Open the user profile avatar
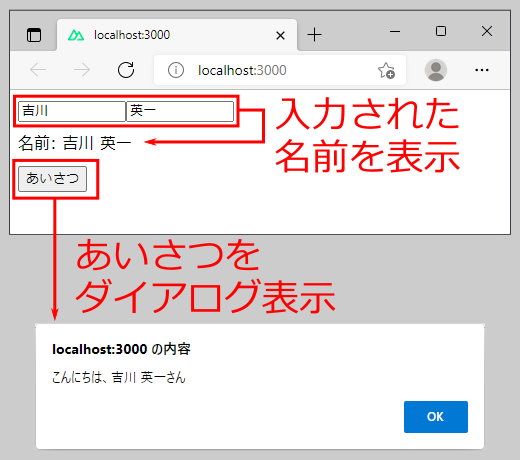Image resolution: width=520 pixels, height=460 pixels. 436,70
